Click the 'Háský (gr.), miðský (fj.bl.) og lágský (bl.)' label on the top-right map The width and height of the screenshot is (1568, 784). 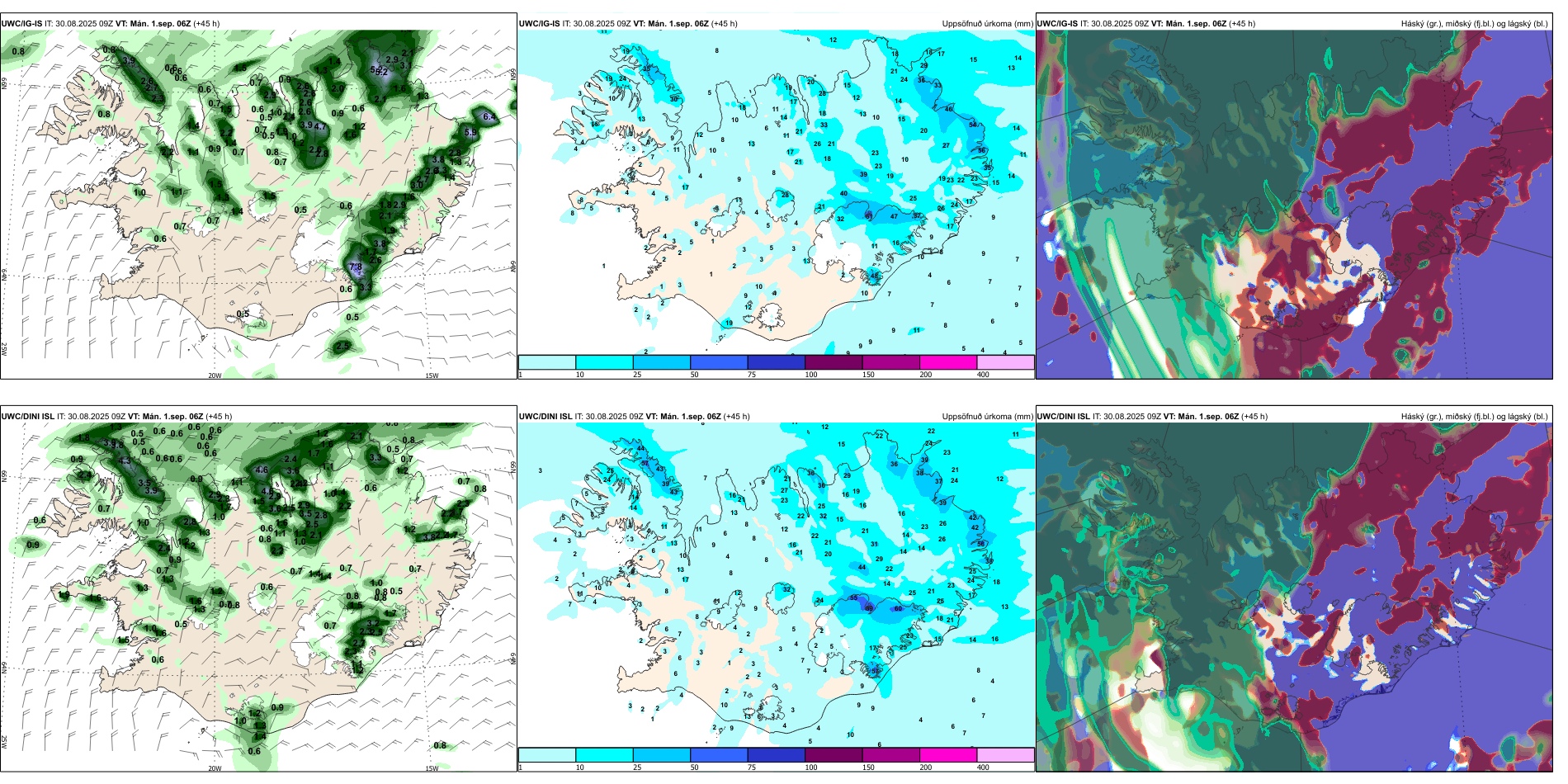click(1474, 24)
